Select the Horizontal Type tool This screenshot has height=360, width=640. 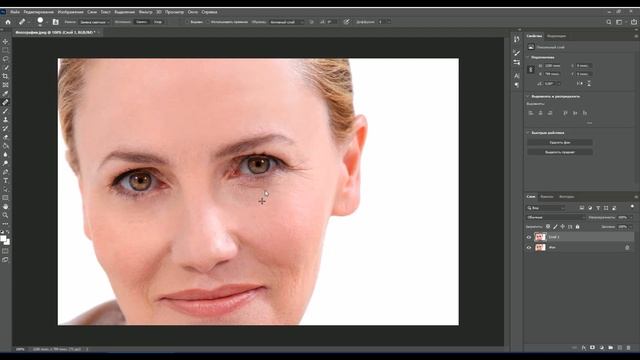(x=5, y=180)
